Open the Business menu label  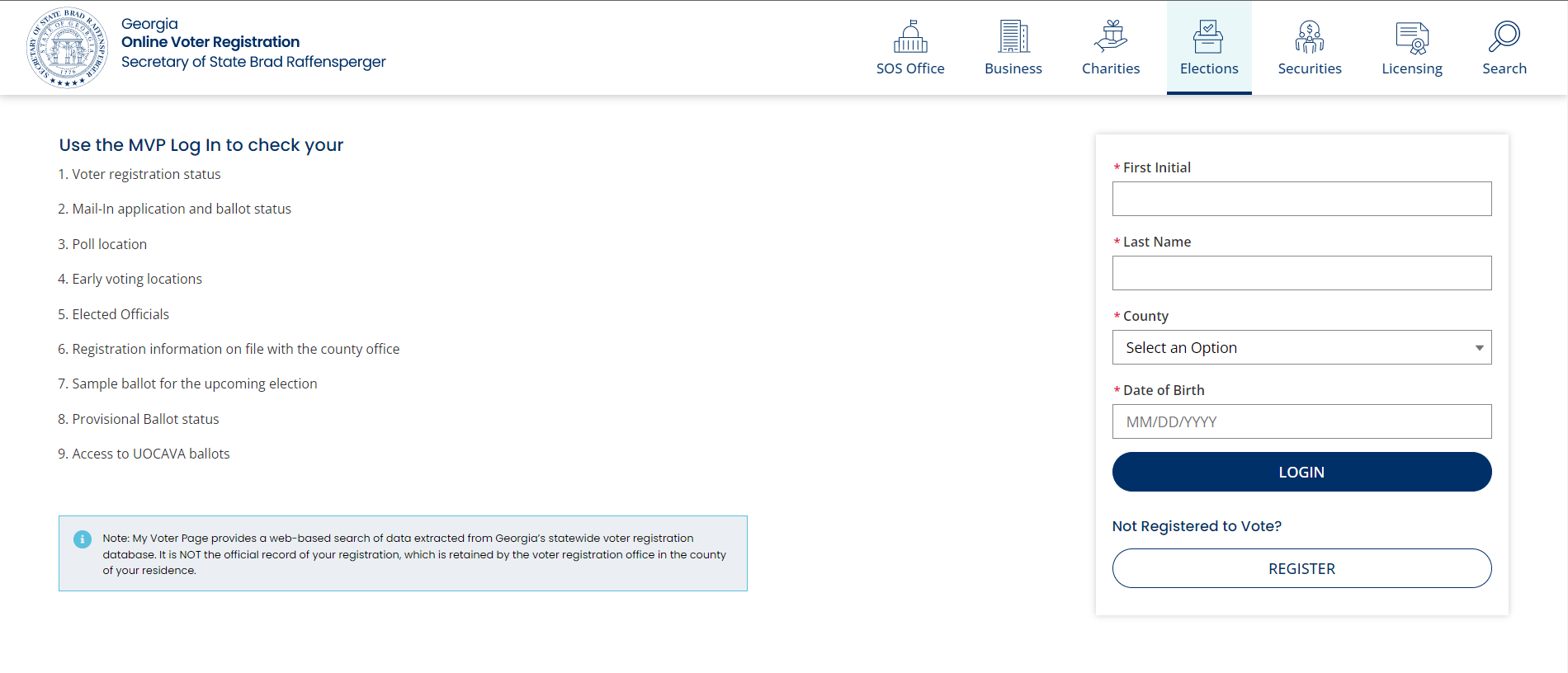tap(1013, 68)
